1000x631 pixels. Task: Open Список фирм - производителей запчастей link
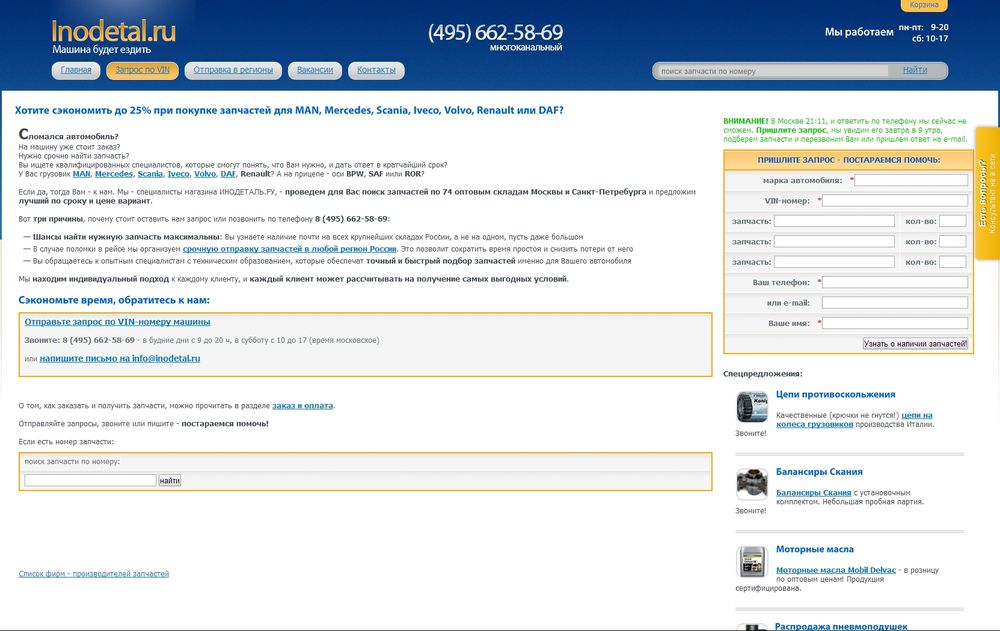pos(94,574)
